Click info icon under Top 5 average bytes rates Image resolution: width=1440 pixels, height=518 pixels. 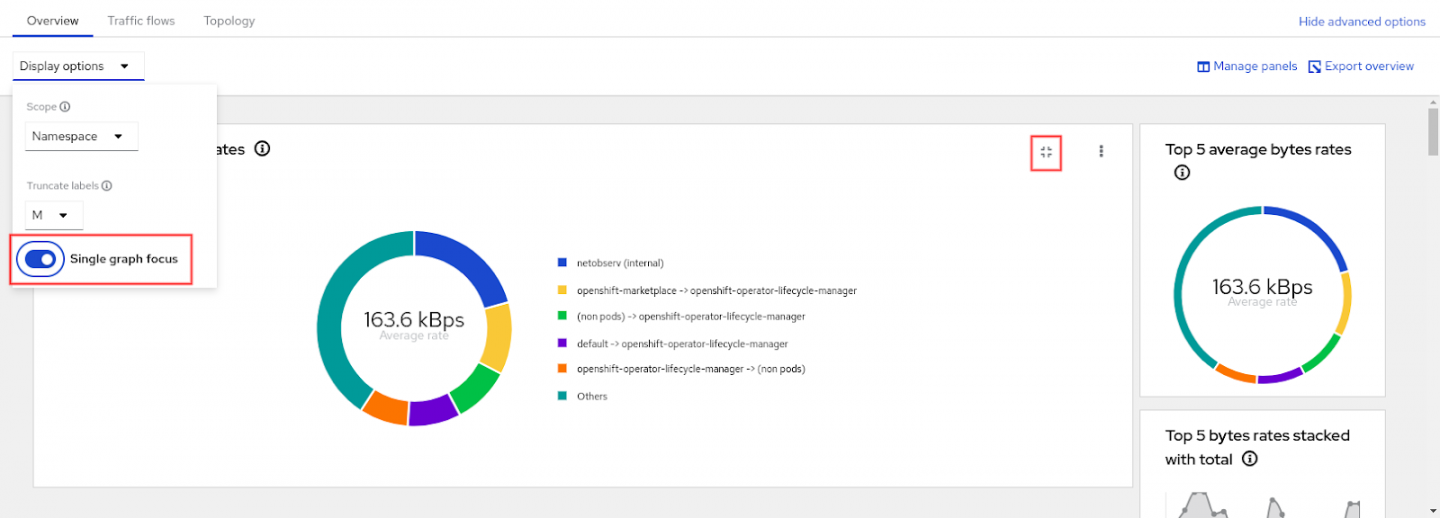click(x=1182, y=173)
